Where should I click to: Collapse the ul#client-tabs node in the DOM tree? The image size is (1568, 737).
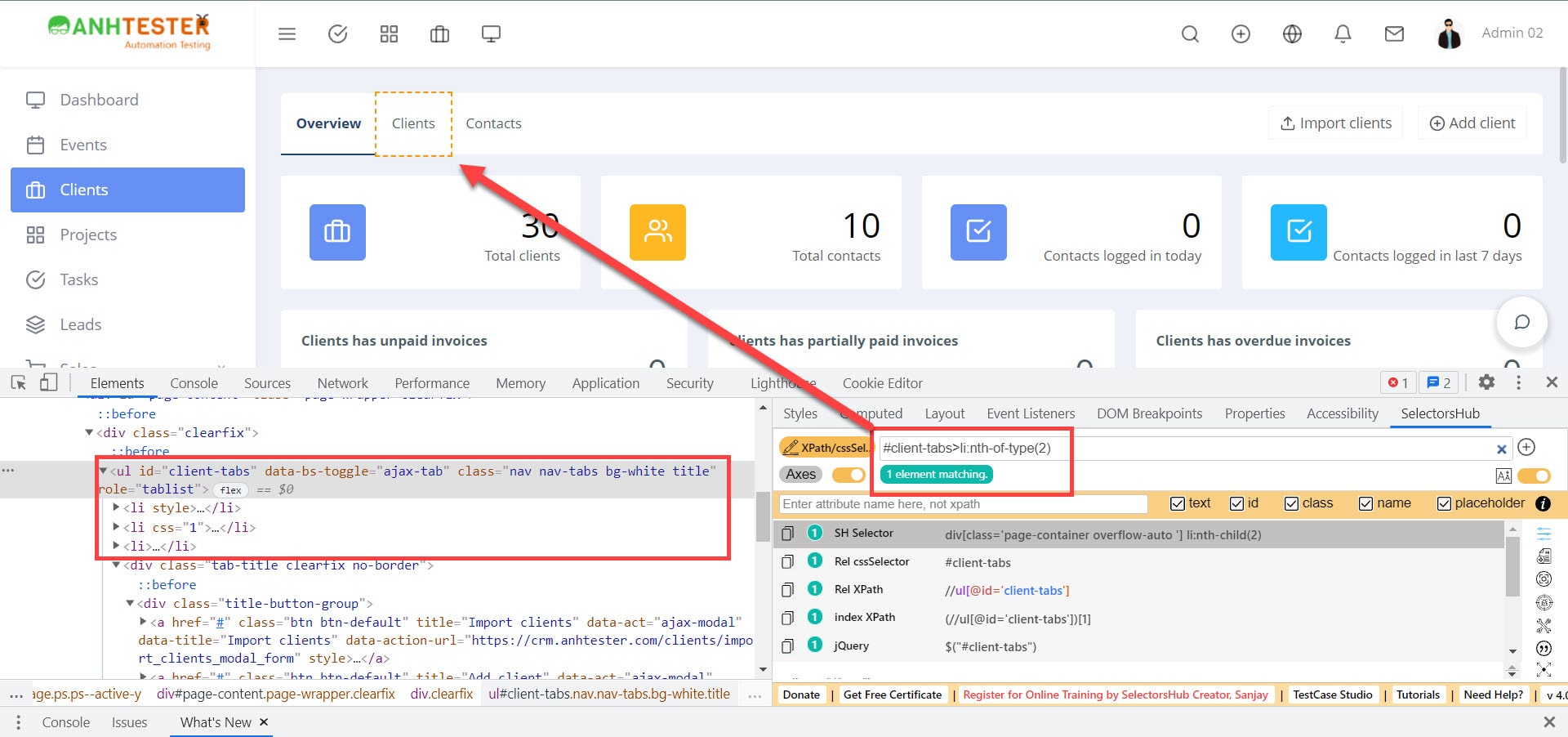tap(104, 471)
